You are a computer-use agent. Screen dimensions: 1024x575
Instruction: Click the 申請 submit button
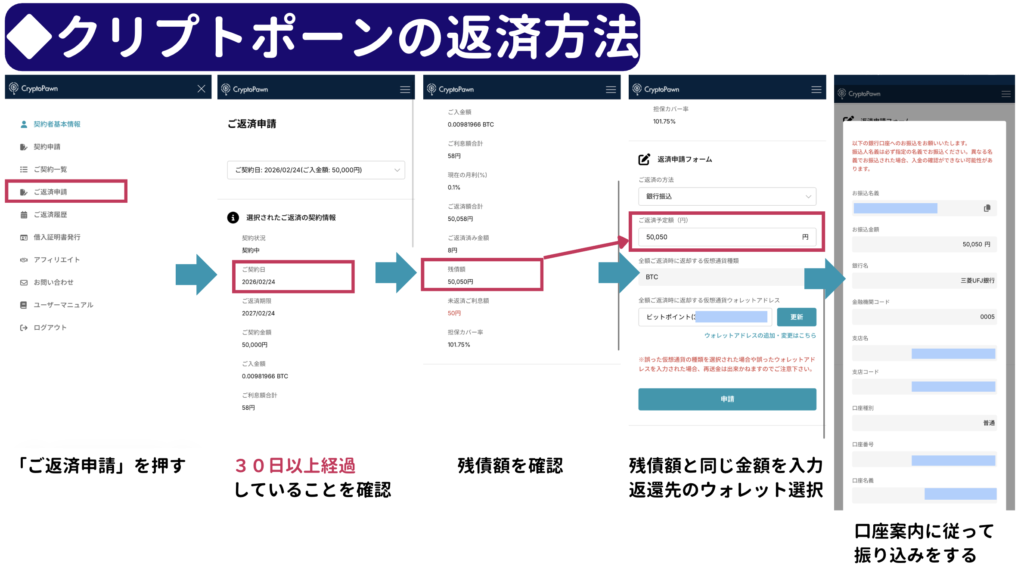(x=727, y=399)
